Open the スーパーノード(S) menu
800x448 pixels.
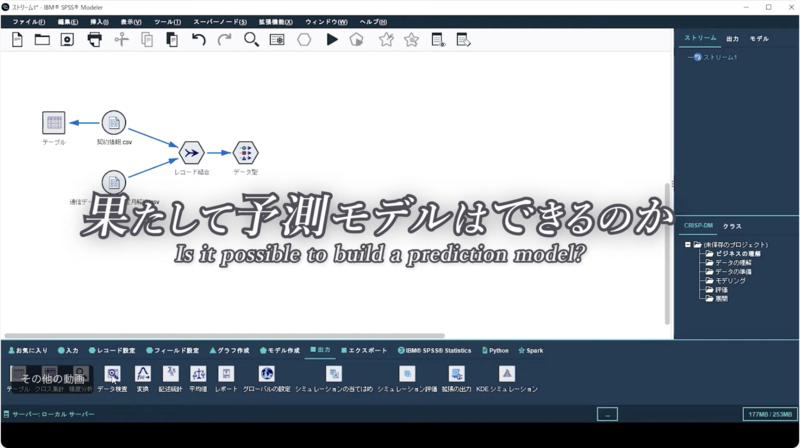pos(220,22)
